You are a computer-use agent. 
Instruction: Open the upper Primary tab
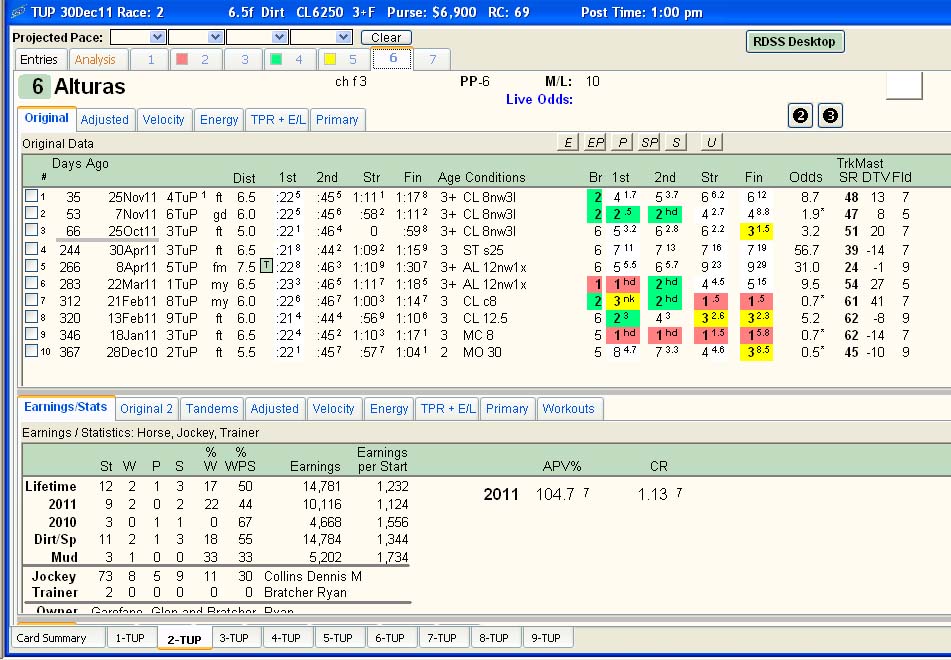click(x=337, y=120)
